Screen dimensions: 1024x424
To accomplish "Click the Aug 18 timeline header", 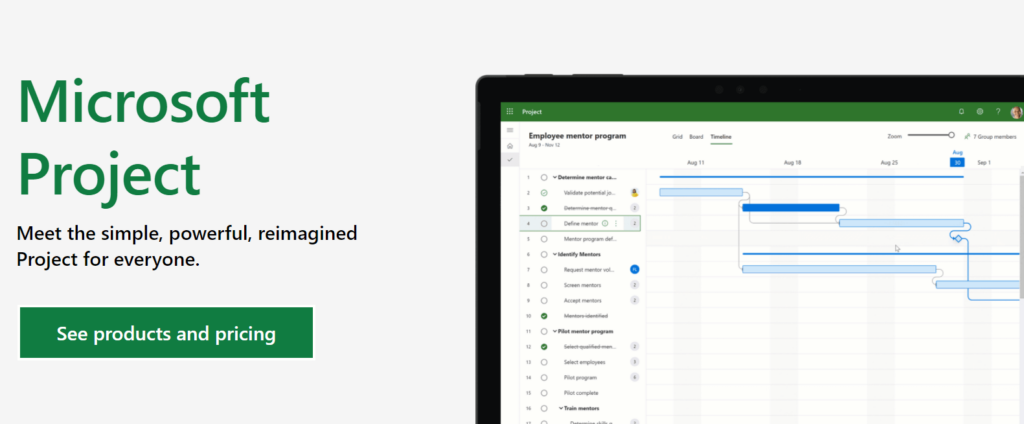I will pos(792,163).
